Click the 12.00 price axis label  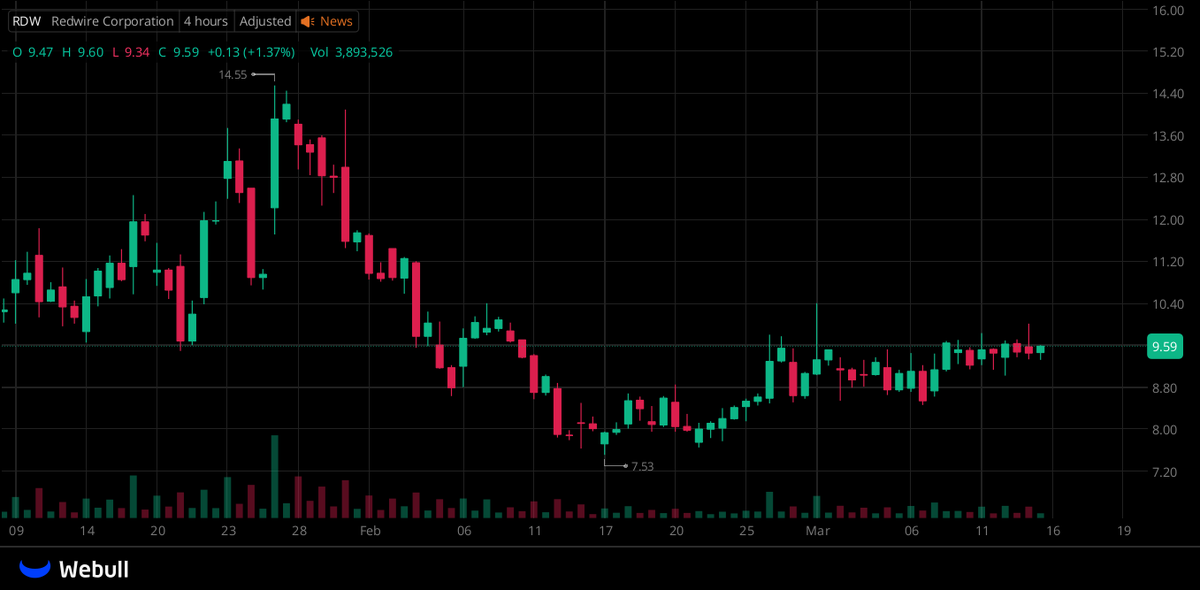(1168, 220)
